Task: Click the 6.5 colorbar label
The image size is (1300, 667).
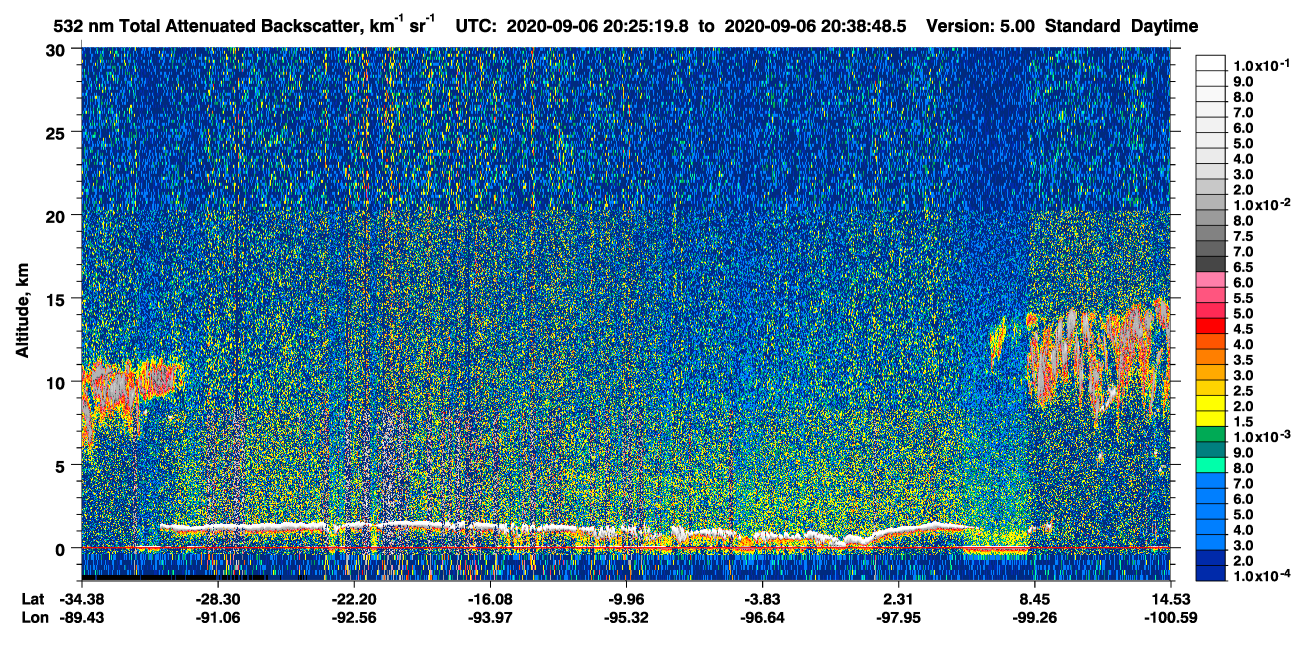Action: [x=1243, y=267]
